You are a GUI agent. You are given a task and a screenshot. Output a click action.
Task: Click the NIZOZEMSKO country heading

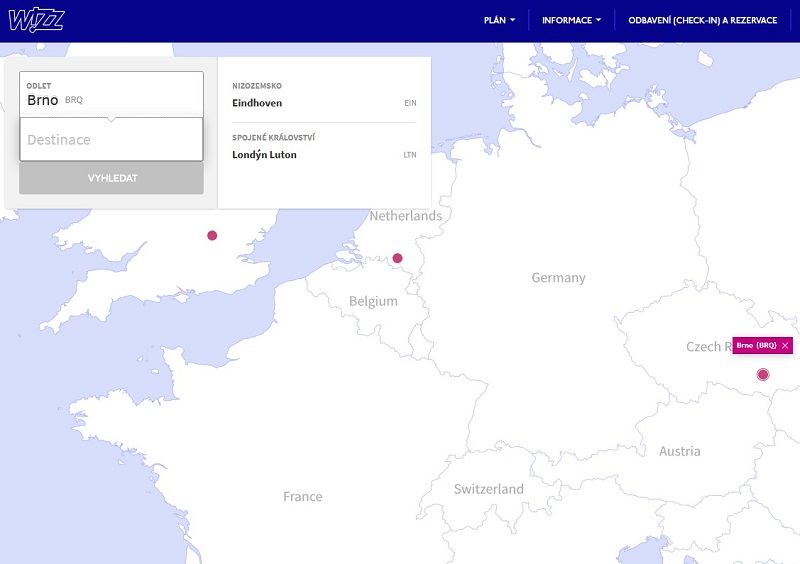(x=257, y=86)
